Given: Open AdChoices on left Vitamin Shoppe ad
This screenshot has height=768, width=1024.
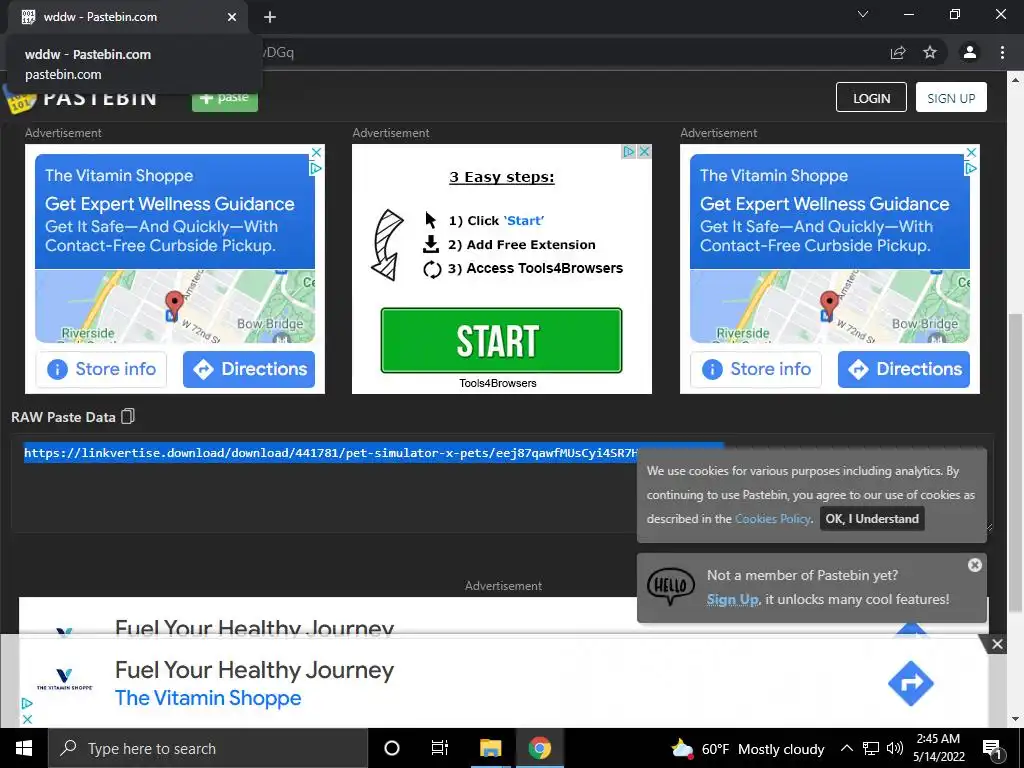Looking at the screenshot, I should [x=315, y=168].
